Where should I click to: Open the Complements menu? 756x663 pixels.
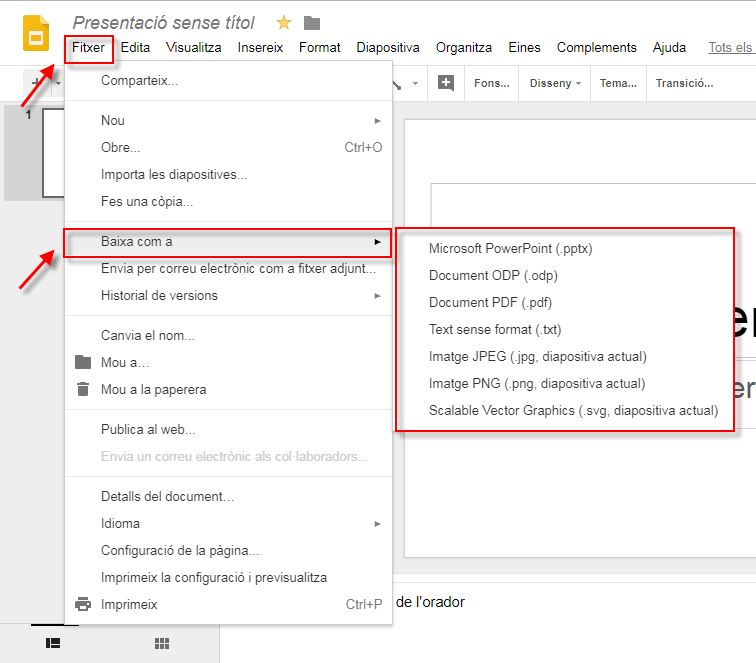(x=596, y=48)
